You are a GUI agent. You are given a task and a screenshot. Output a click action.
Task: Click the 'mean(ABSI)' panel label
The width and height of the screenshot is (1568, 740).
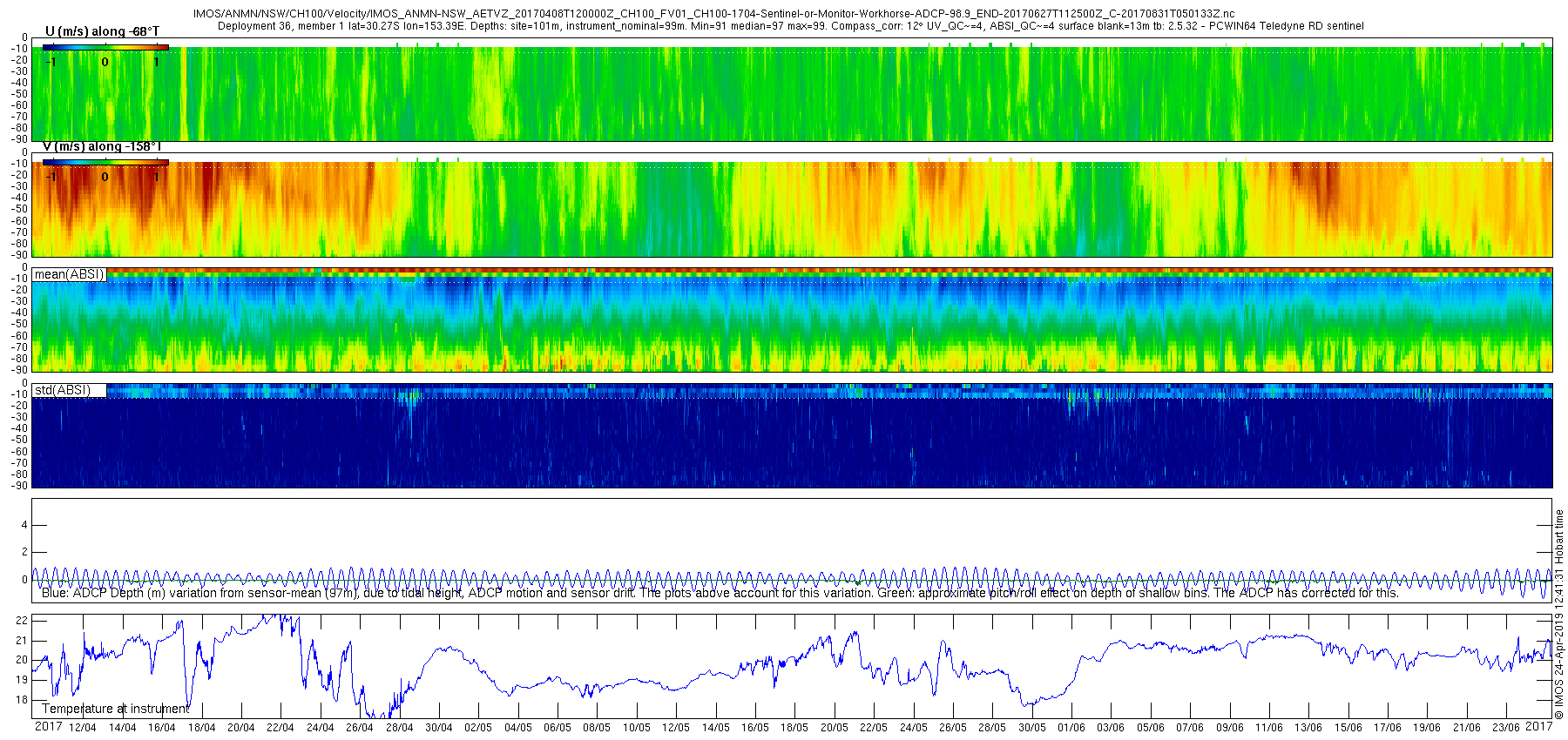coord(69,274)
